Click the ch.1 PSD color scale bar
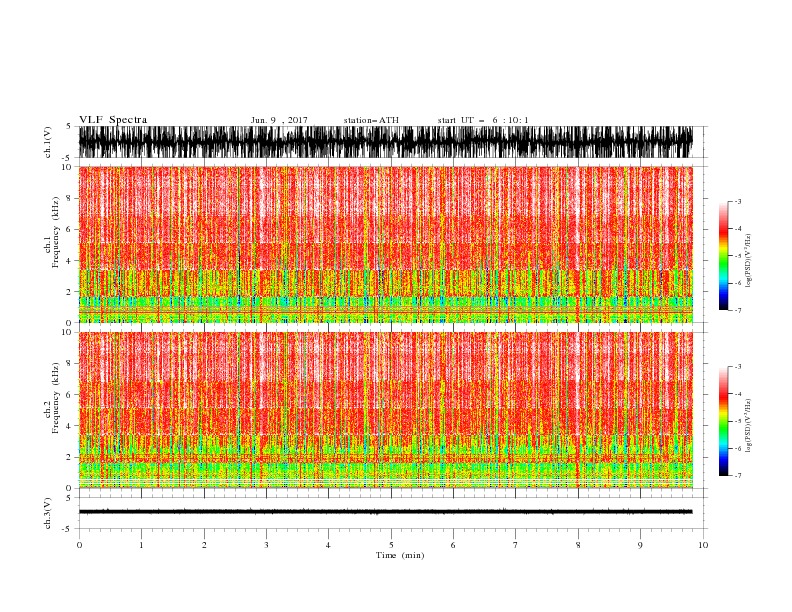The width and height of the screenshot is (792, 612). (723, 255)
